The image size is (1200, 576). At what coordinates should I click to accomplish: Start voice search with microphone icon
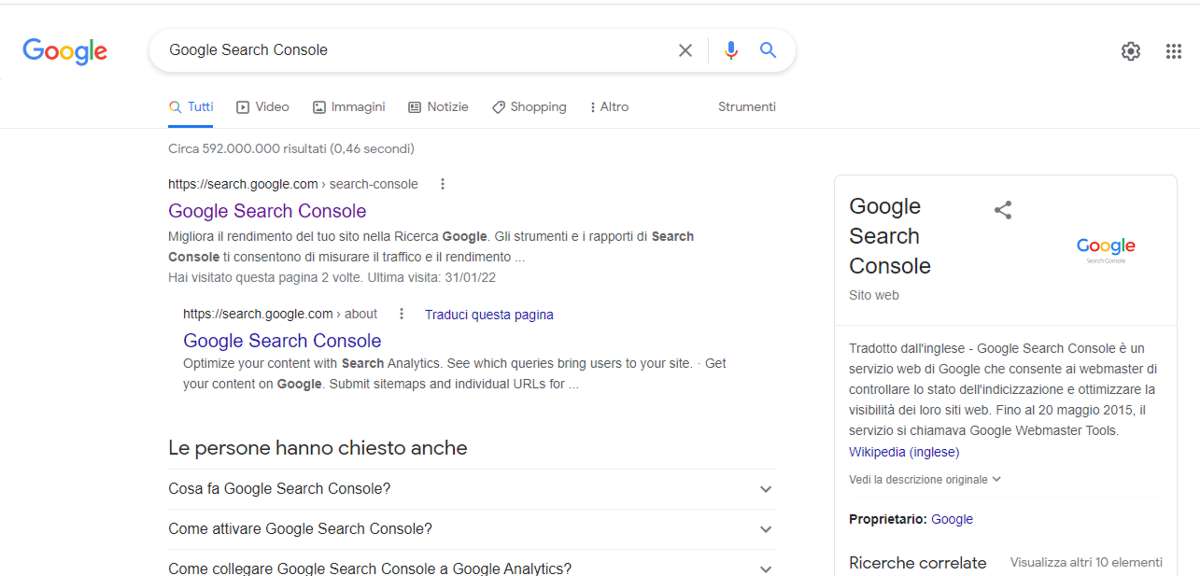(731, 50)
